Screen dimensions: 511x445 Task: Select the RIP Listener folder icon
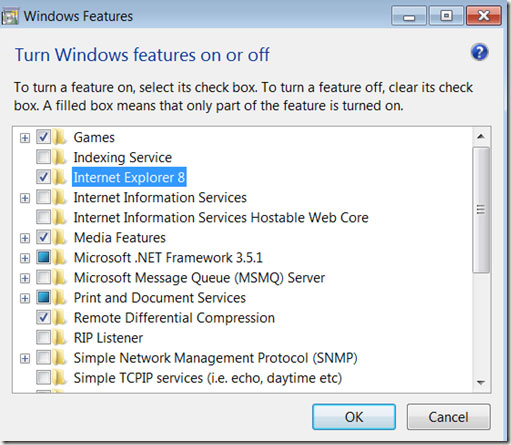click(x=60, y=338)
